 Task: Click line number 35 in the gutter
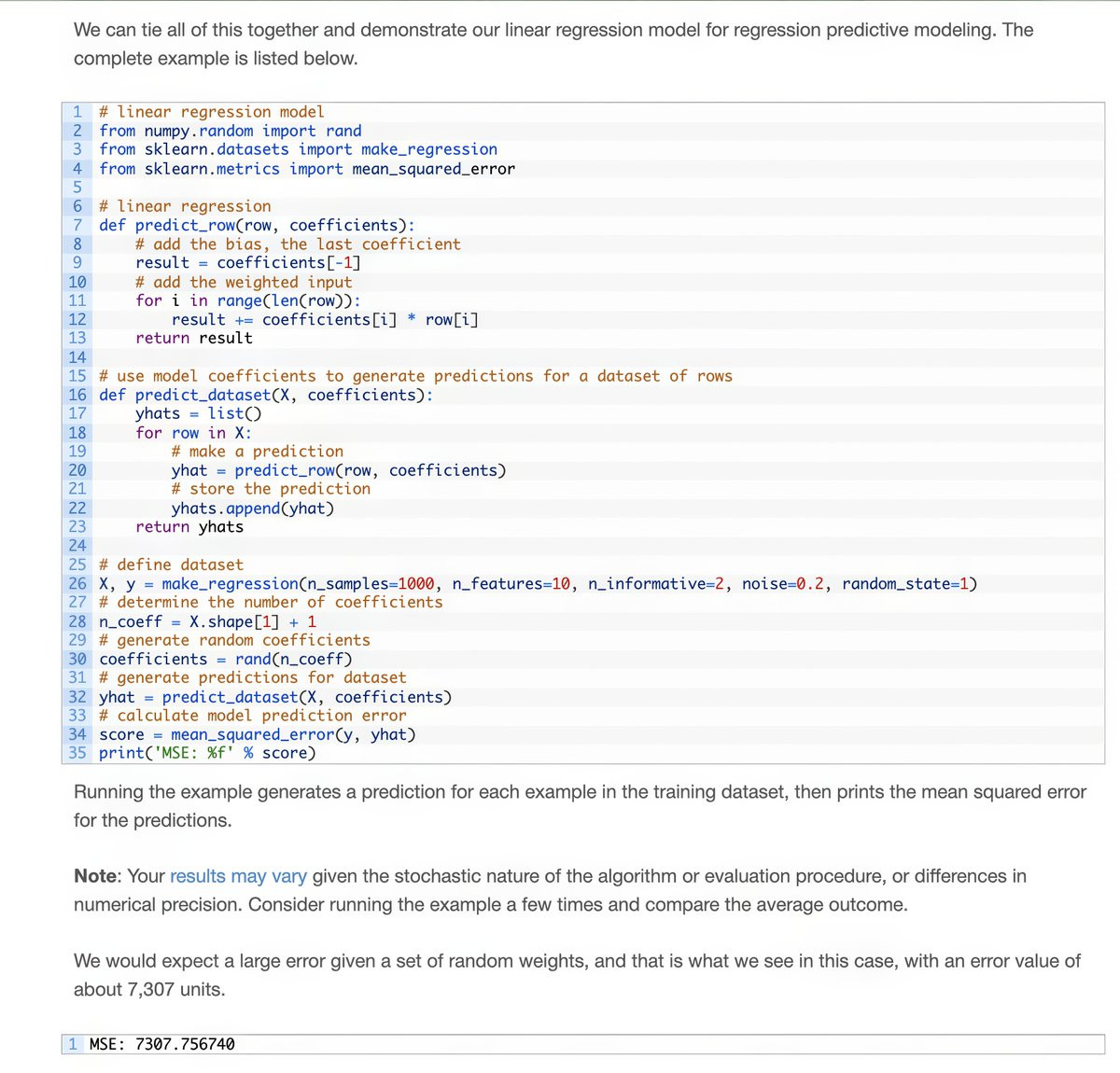tap(77, 753)
